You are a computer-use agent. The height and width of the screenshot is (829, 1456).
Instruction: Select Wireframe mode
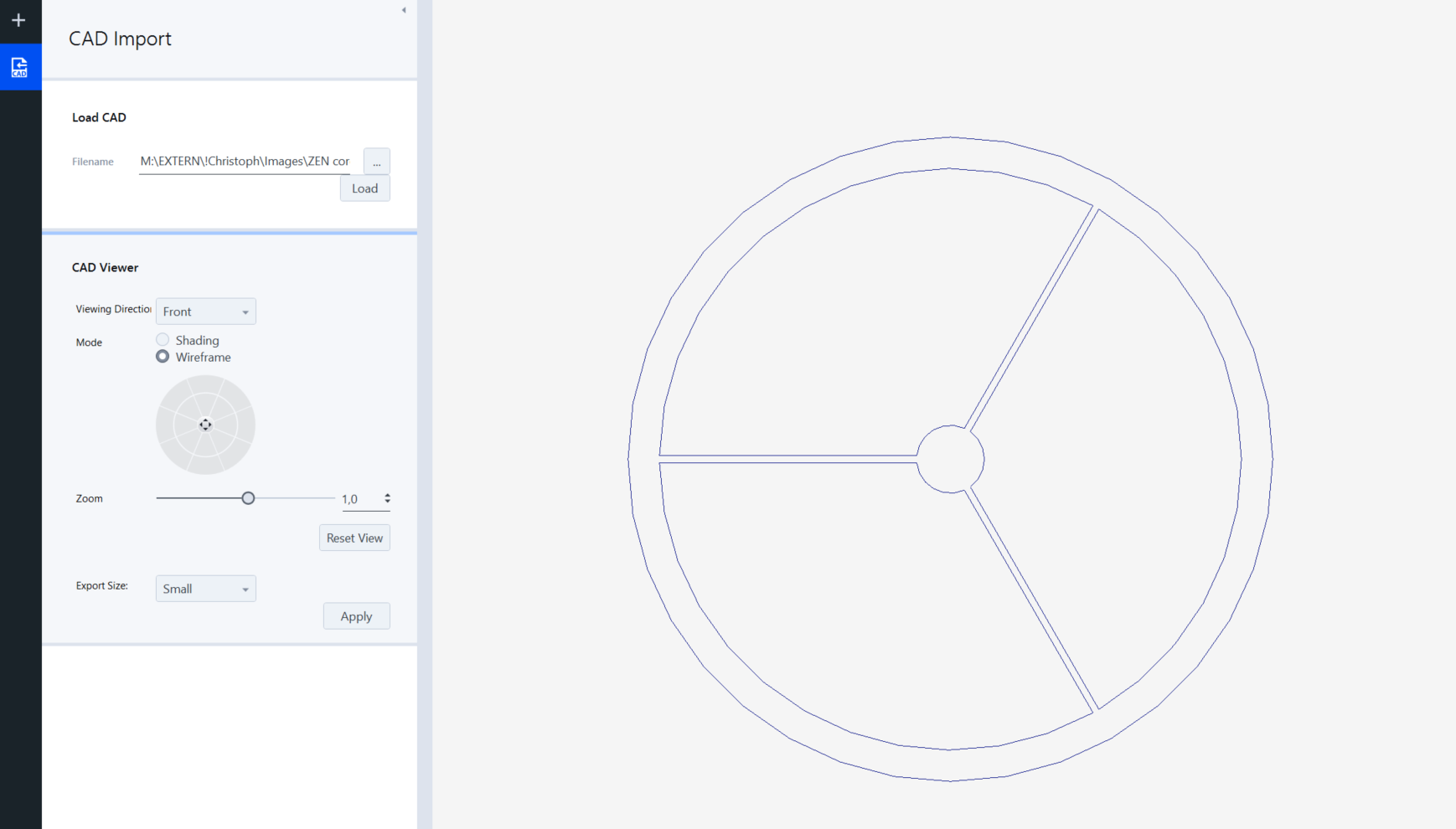[x=162, y=356]
